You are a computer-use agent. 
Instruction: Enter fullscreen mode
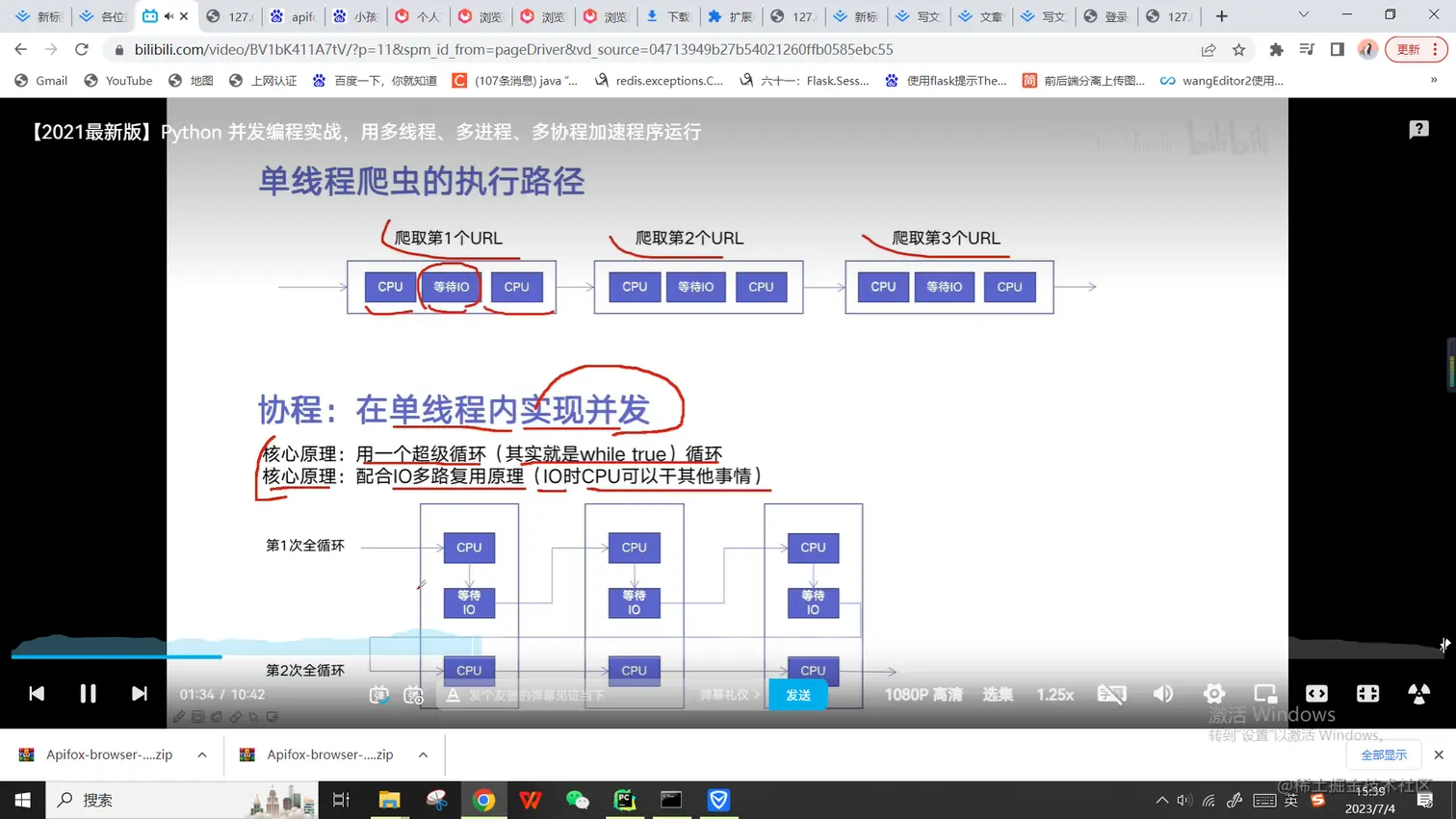click(x=1418, y=694)
